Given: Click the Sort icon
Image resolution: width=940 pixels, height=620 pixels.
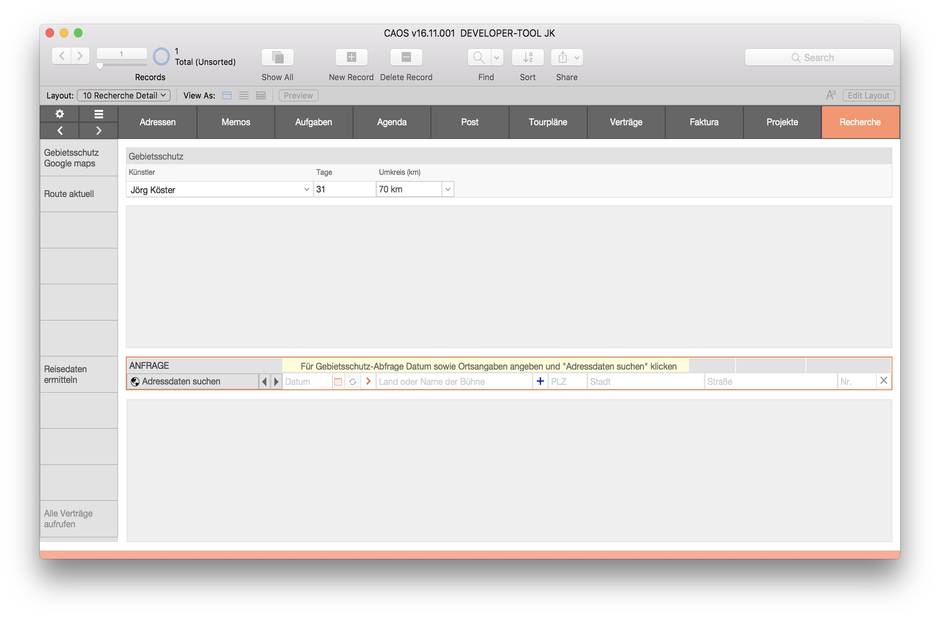Looking at the screenshot, I should 528,57.
